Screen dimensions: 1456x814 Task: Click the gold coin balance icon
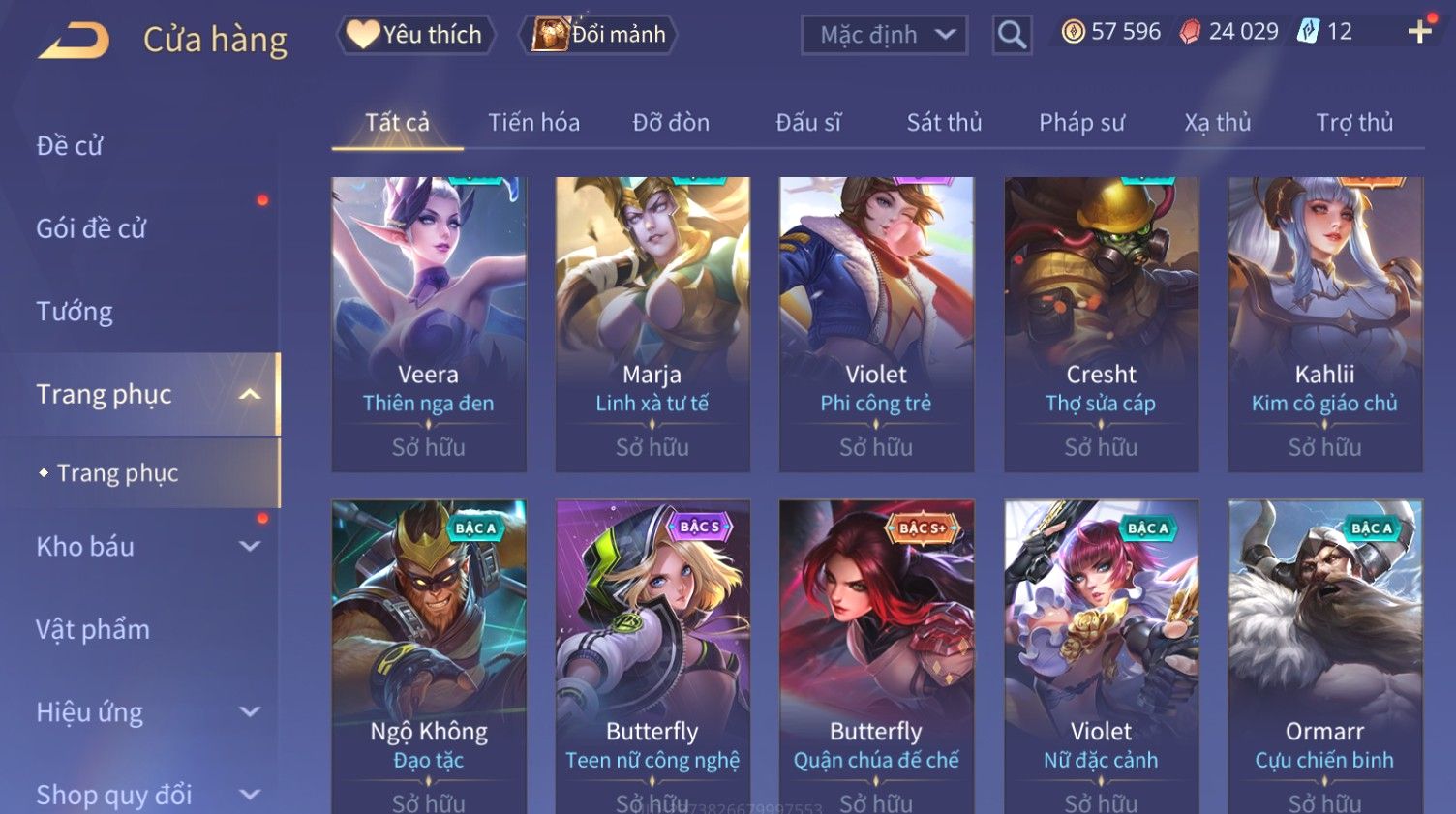tap(1073, 32)
